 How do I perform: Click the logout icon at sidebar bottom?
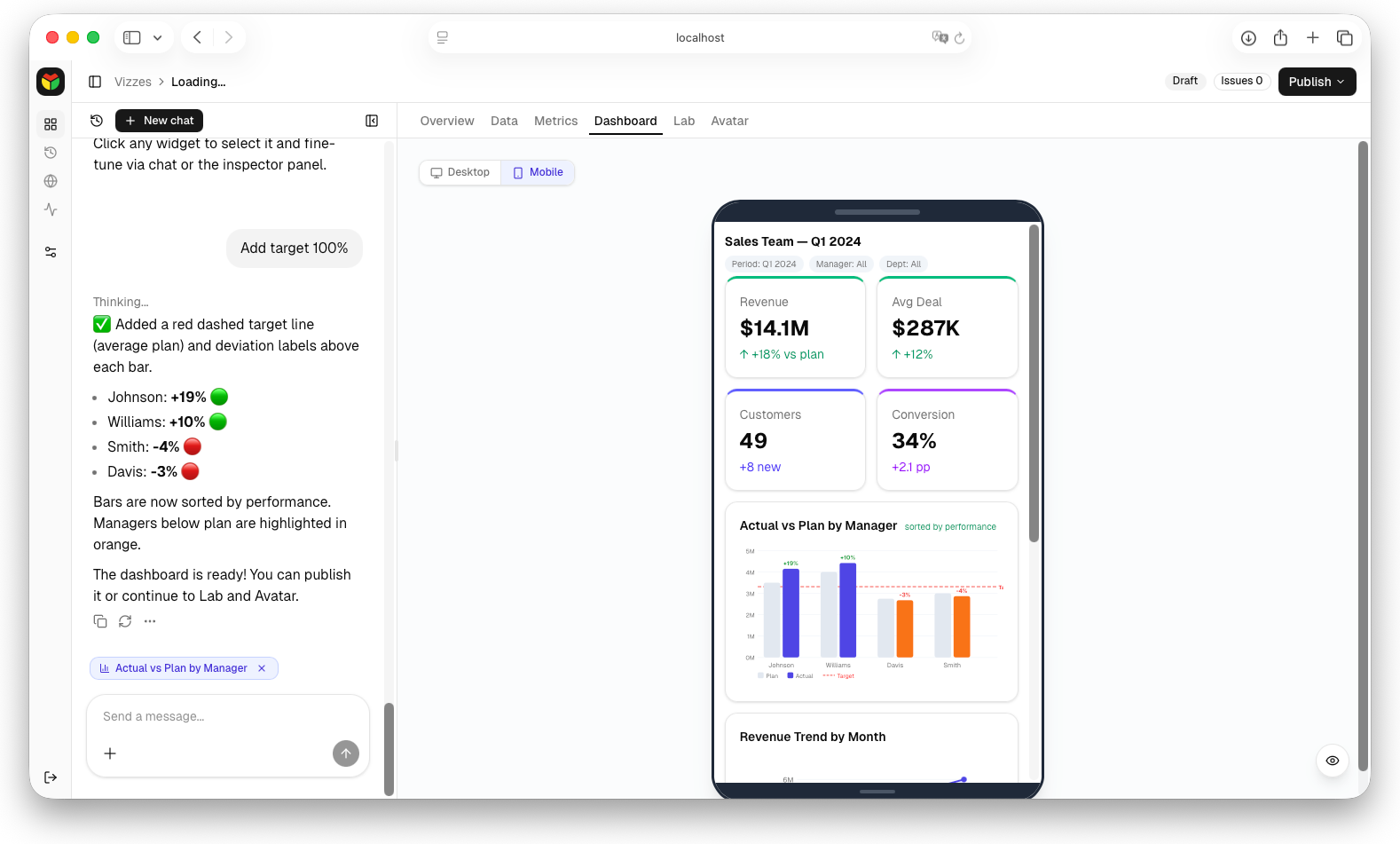pos(51,777)
